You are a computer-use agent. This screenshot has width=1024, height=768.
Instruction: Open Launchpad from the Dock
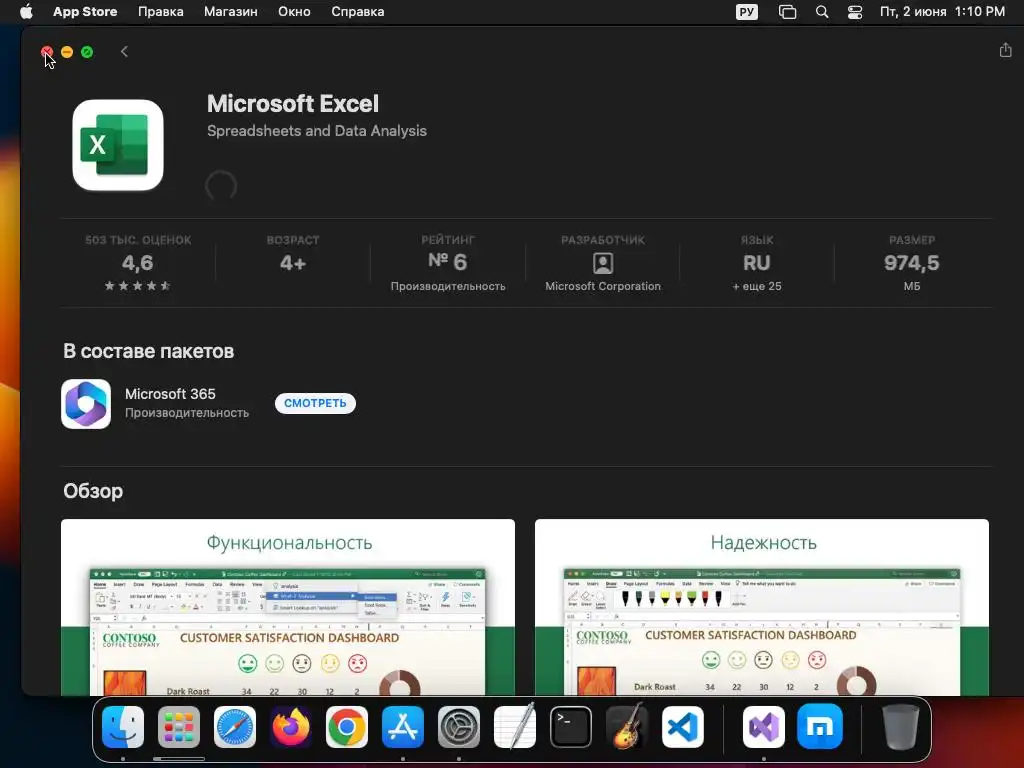[x=179, y=726]
